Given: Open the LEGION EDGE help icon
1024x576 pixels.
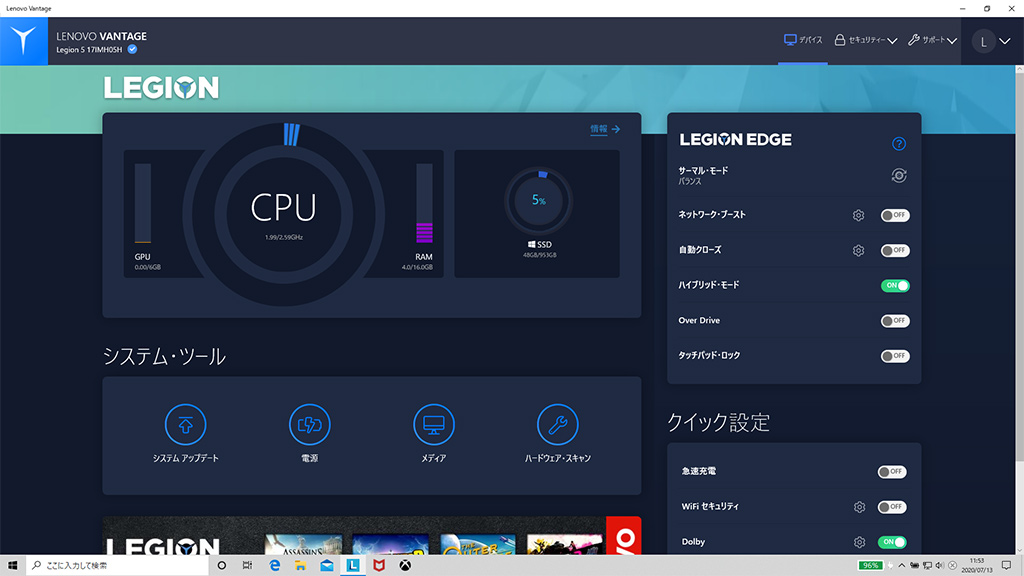Looking at the screenshot, I should tap(899, 144).
